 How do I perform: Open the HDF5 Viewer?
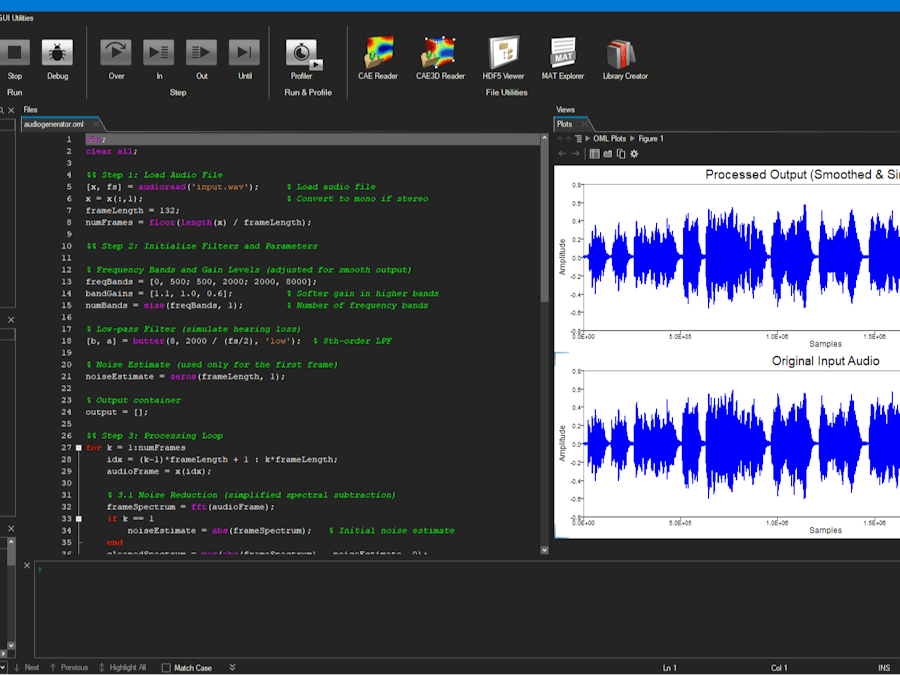503,53
